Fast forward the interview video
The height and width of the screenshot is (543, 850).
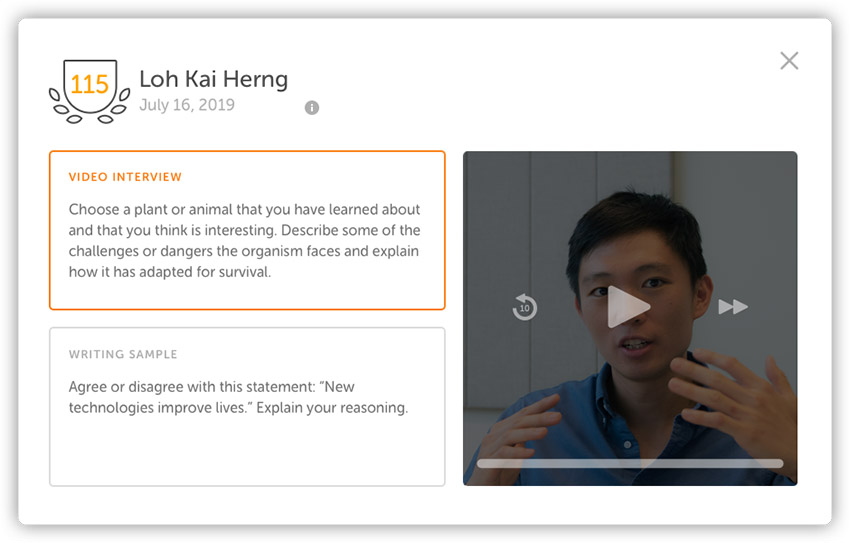733,307
